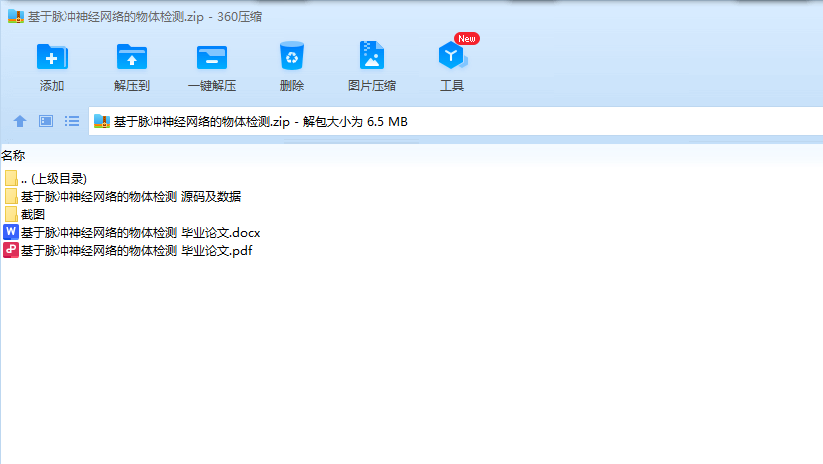Image resolution: width=823 pixels, height=464 pixels.
Task: Select '基于脉冲神经网络的物体检测 毕业论文.docx' file name
Action: 140,232
